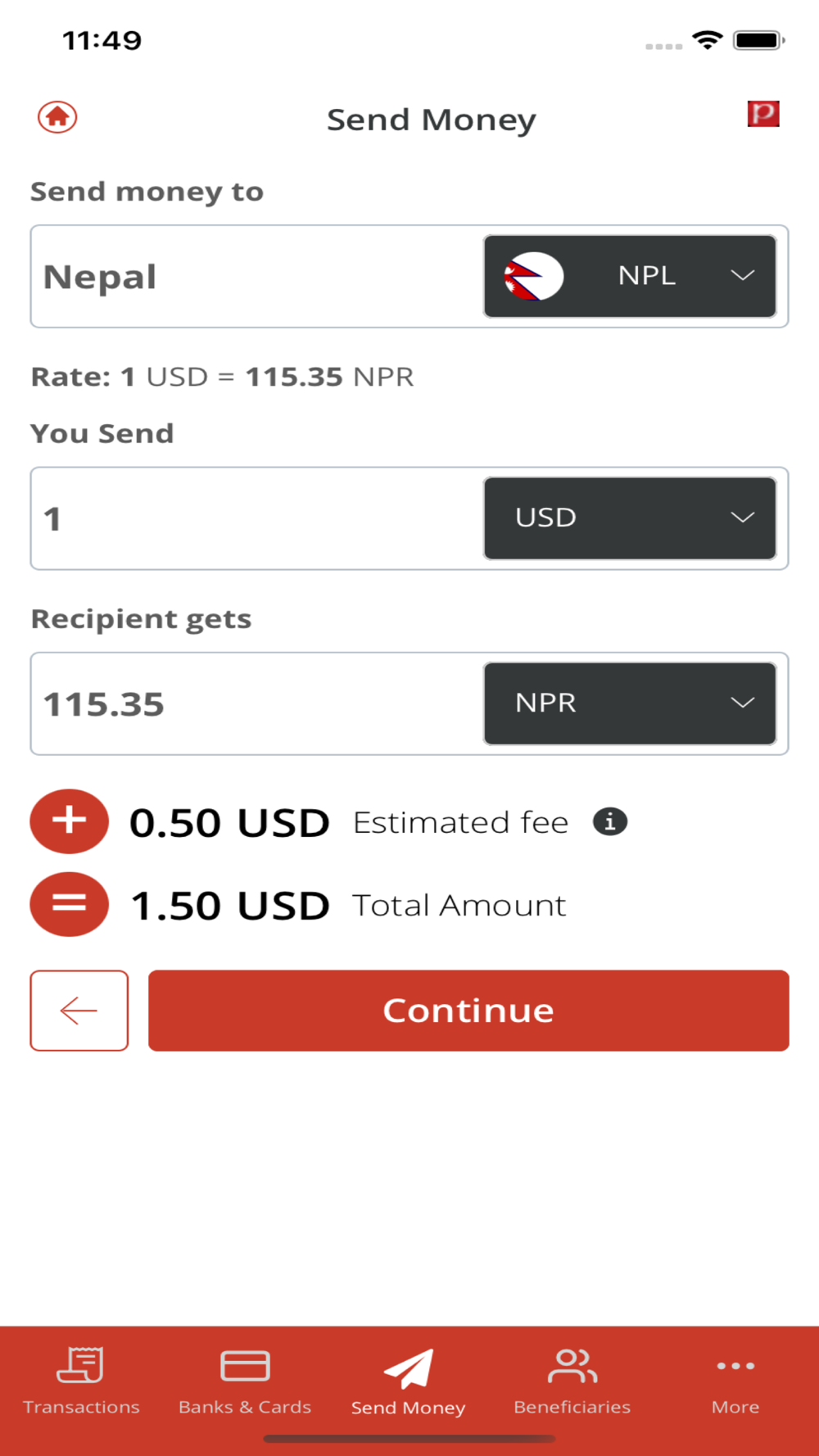Tap the home icon in header
Viewport: 819px width, 1456px height.
pos(57,117)
